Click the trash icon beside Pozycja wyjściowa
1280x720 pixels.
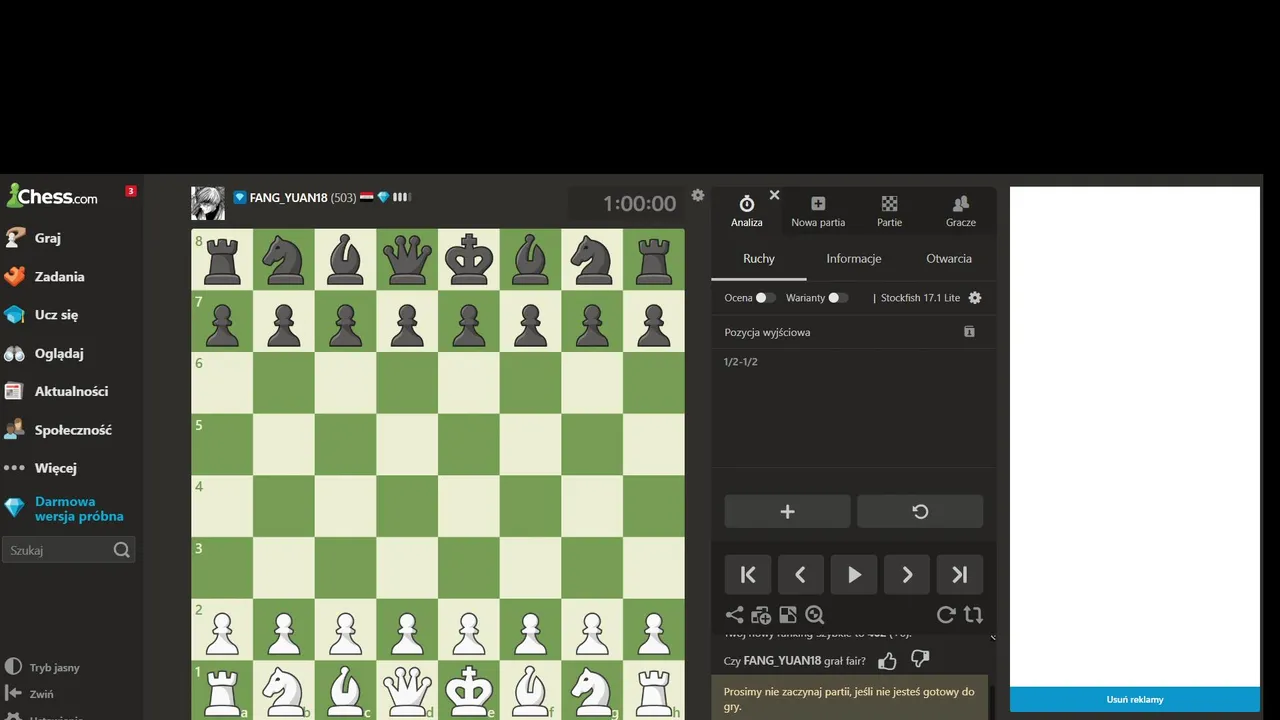(x=969, y=331)
